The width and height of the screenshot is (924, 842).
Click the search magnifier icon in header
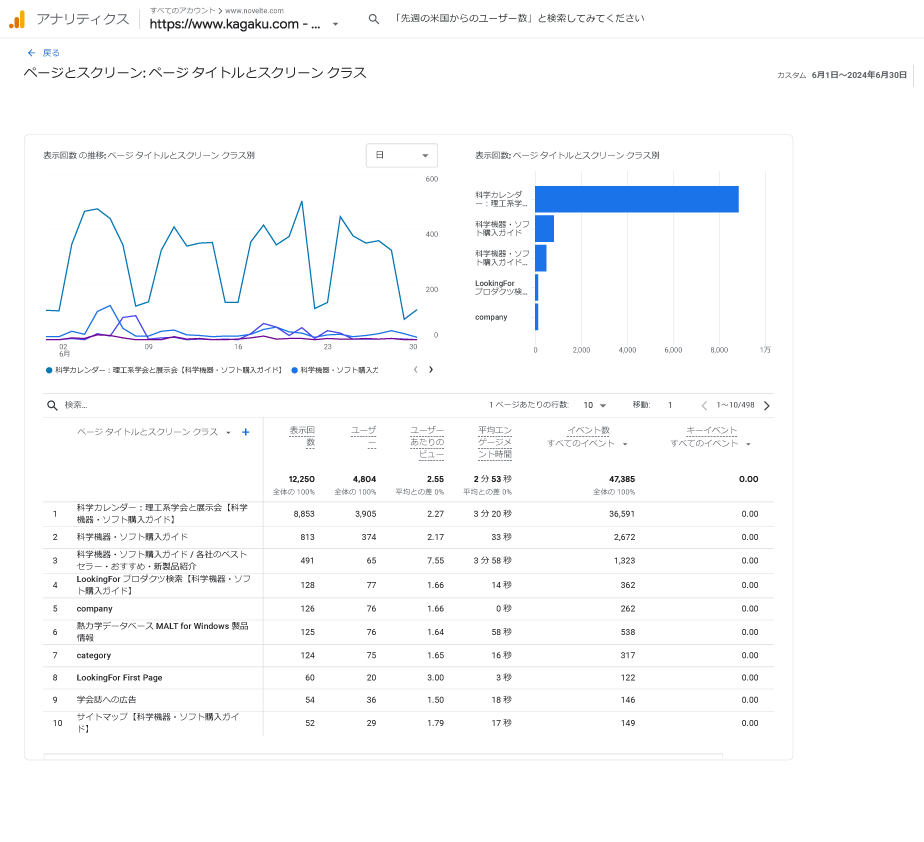(x=374, y=19)
